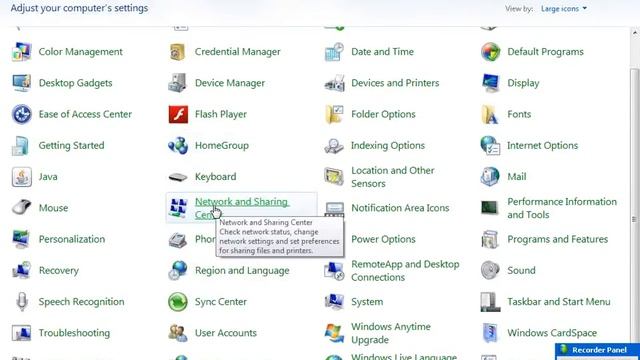Screen dimensions: 640x360
Task: Click the Device Manager icon
Action: [178, 83]
